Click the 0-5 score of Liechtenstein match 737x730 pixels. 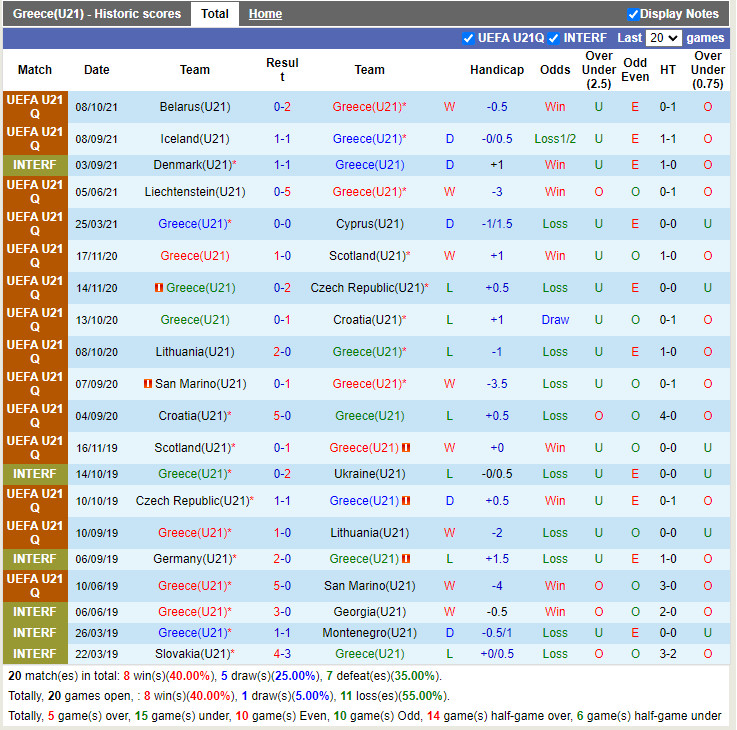[x=282, y=192]
